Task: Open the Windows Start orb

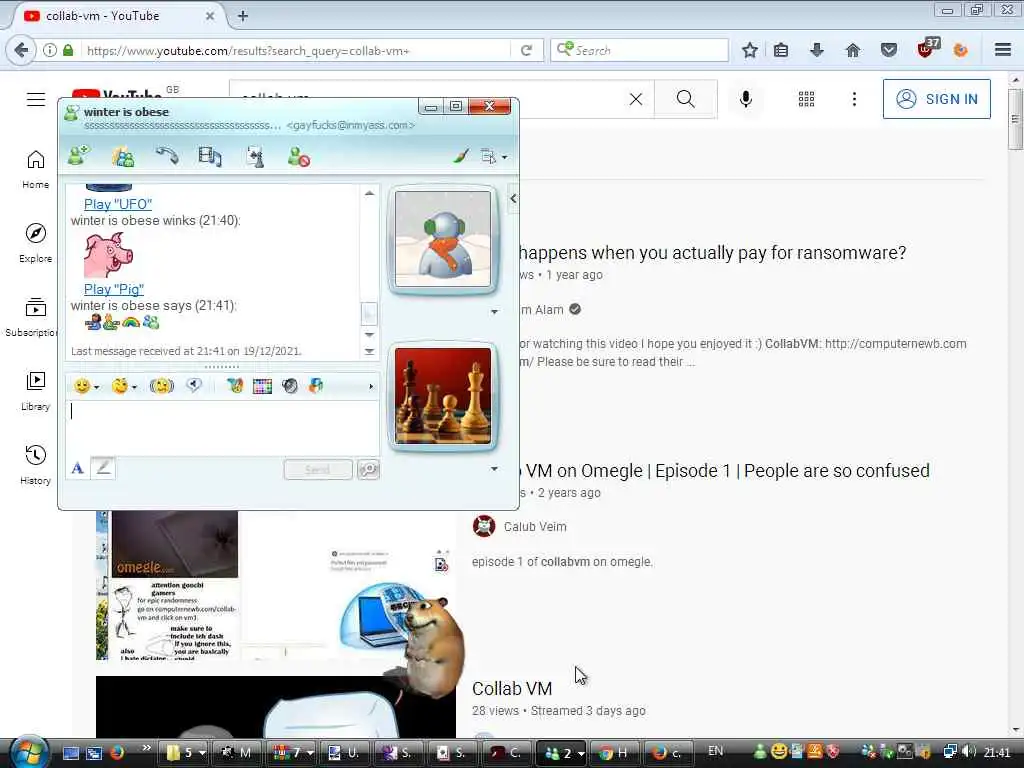Action: [x=29, y=752]
